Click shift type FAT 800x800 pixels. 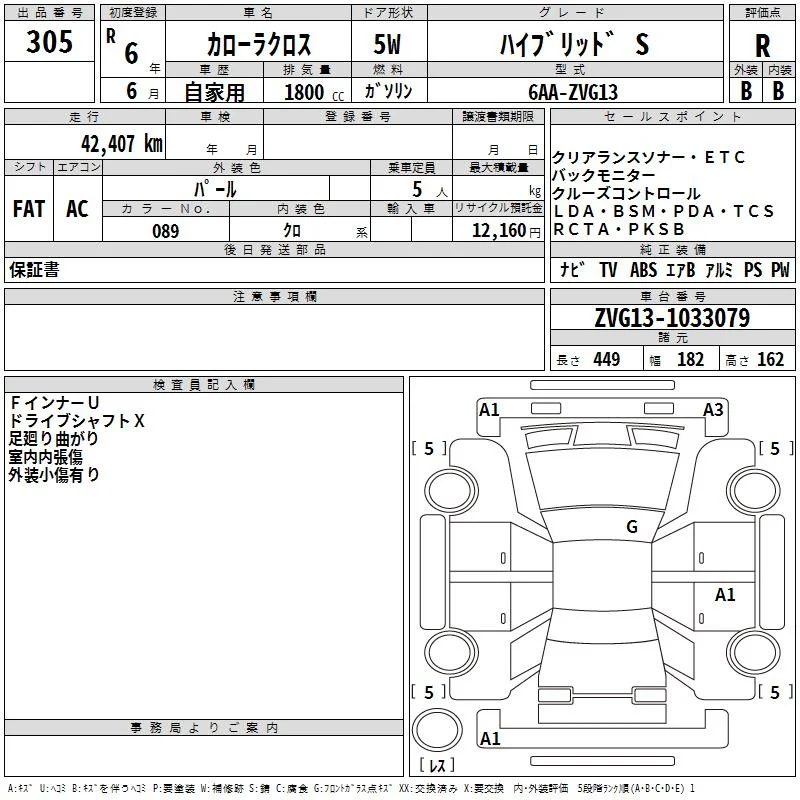[29, 209]
